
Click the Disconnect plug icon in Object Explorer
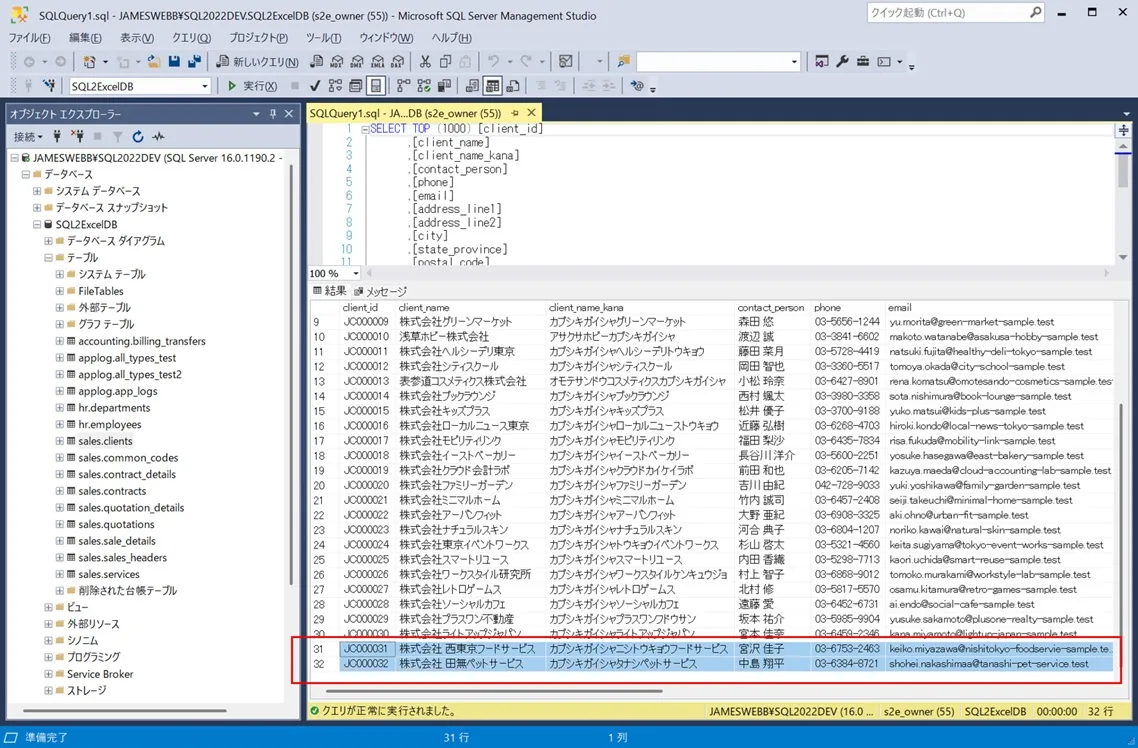(77, 136)
